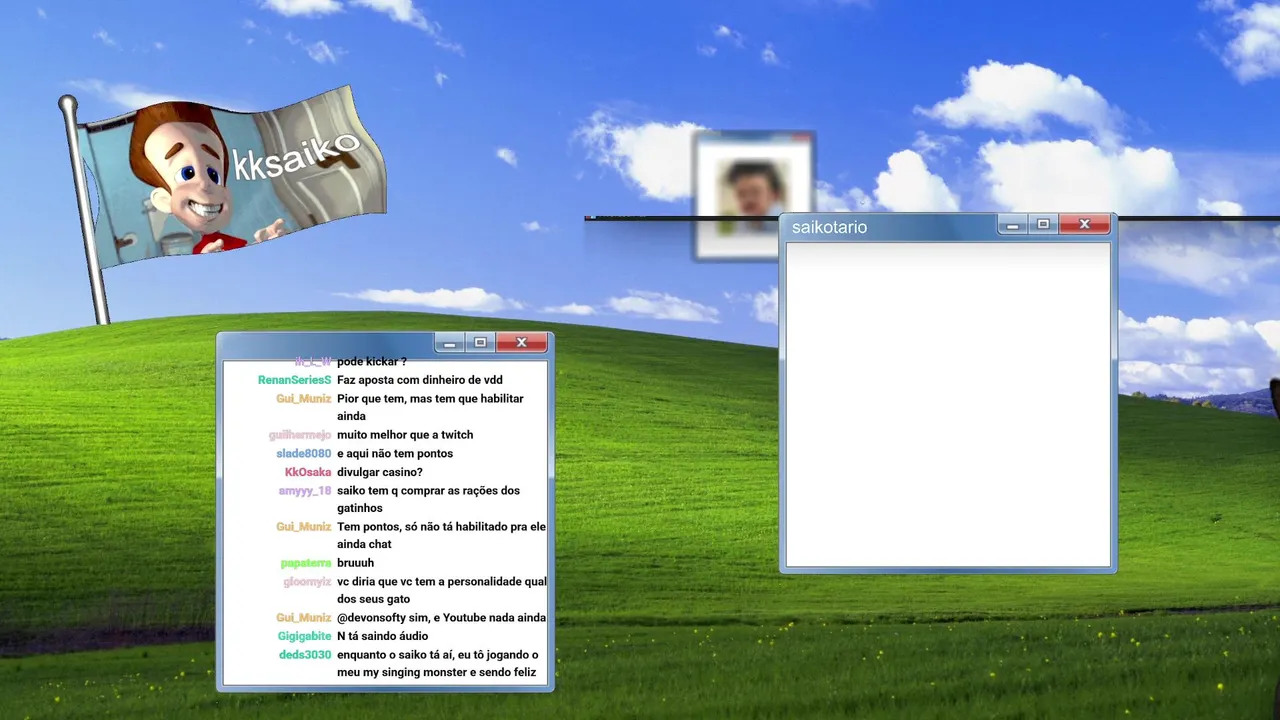Click message 'bruuuh'
This screenshot has height=720, width=1280.
tap(355, 563)
